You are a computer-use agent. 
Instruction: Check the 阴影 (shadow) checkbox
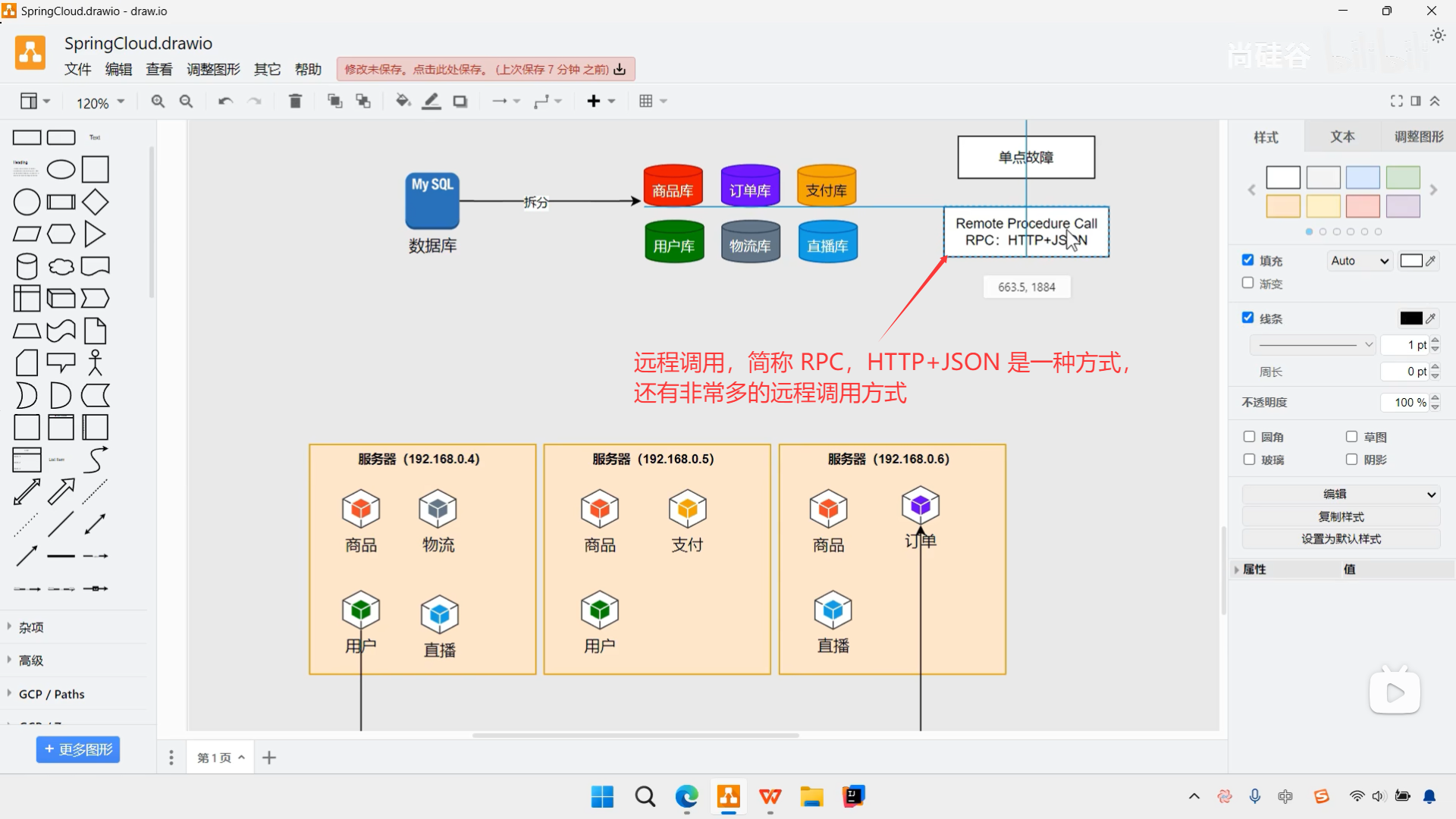coord(1351,460)
